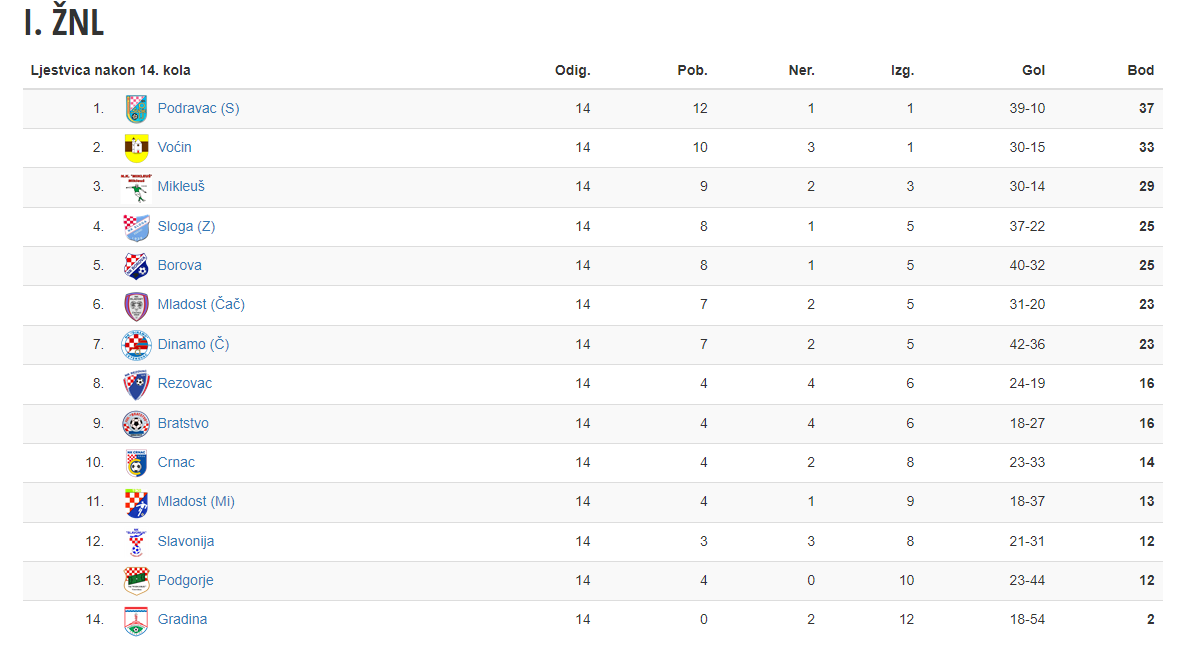Click the Mikleuš club logo

136,187
